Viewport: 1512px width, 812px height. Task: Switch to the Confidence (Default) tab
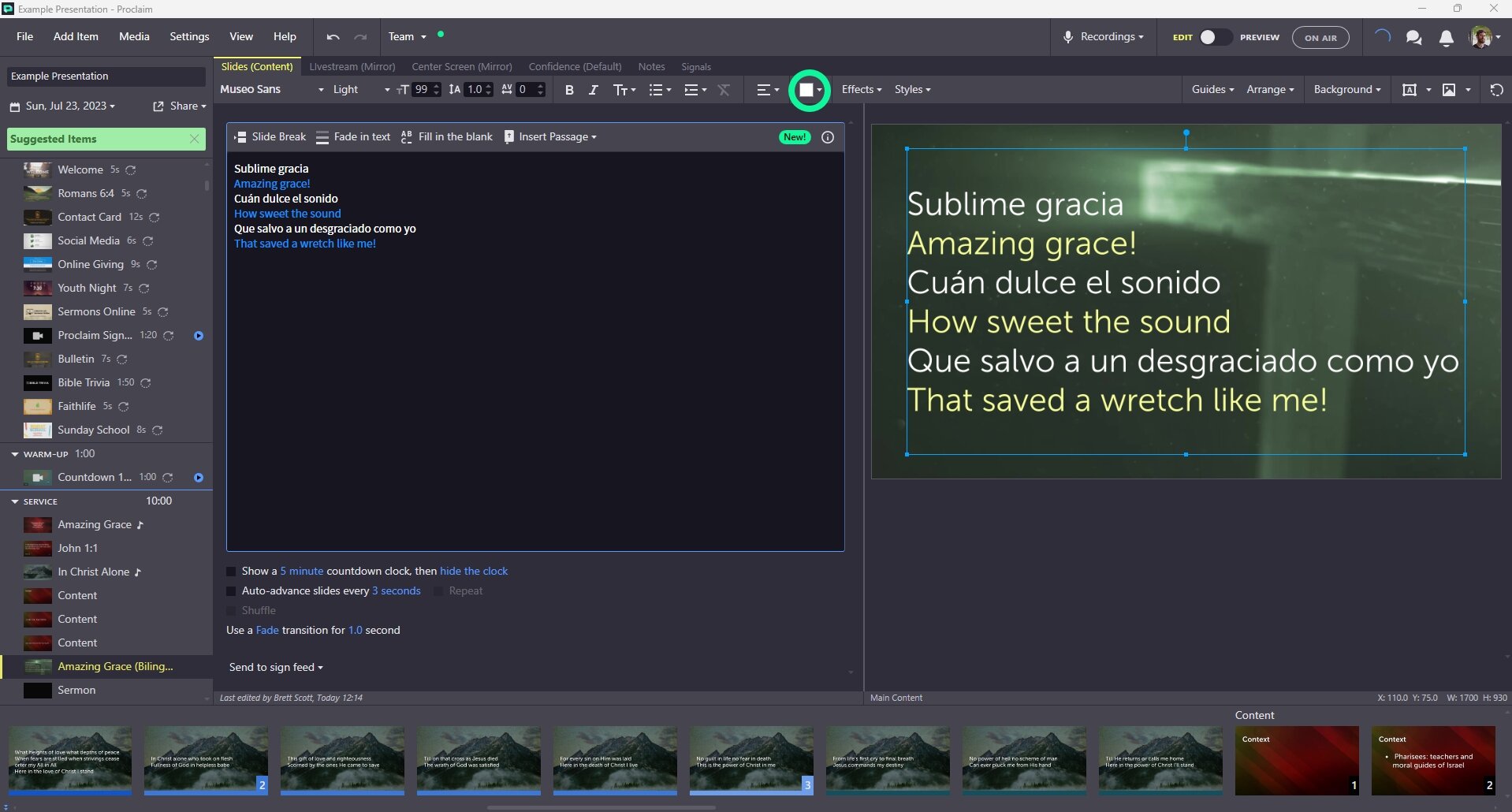coord(575,67)
